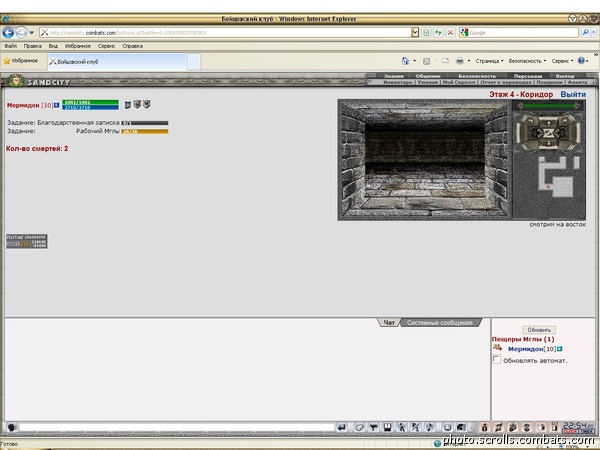Click the blue help question icon
This screenshot has width=600, height=450.
tap(581, 61)
